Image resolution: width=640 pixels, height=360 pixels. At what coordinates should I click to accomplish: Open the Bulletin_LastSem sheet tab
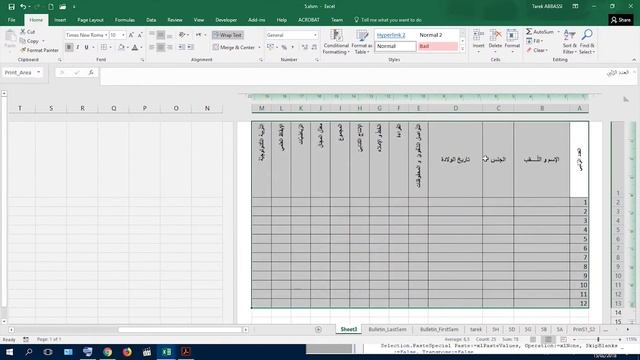pos(387,329)
